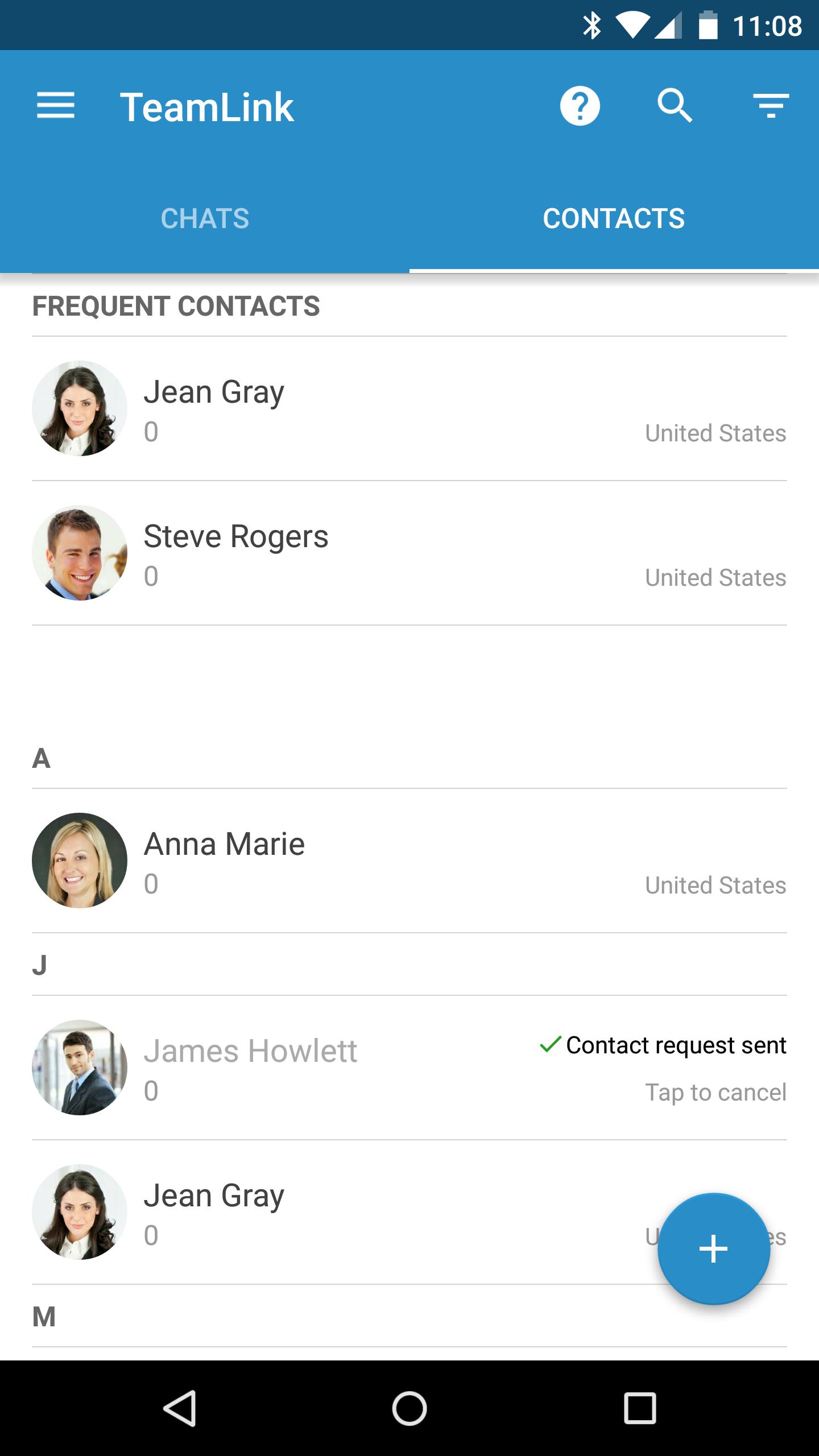Switch to the CHATS tab

[205, 219]
